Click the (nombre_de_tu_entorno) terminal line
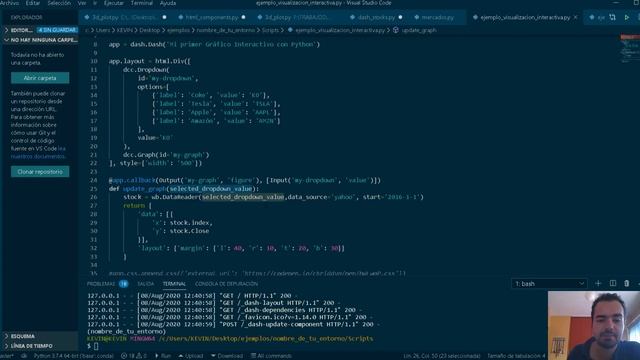The height and width of the screenshot is (360, 640). [127, 331]
